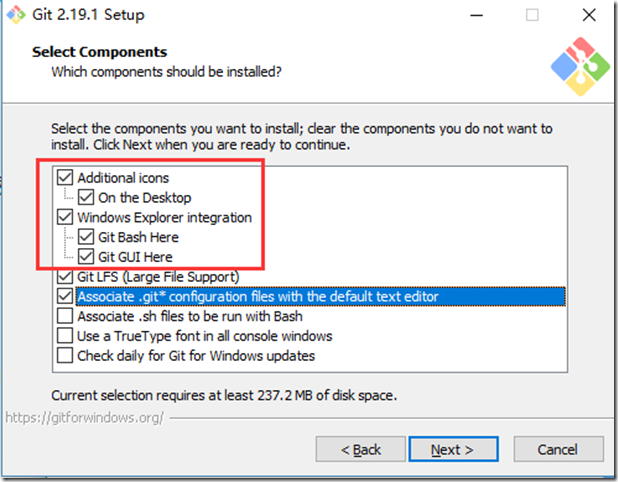
Task: Click the Git logo icon in title bar
Action: (x=17, y=14)
